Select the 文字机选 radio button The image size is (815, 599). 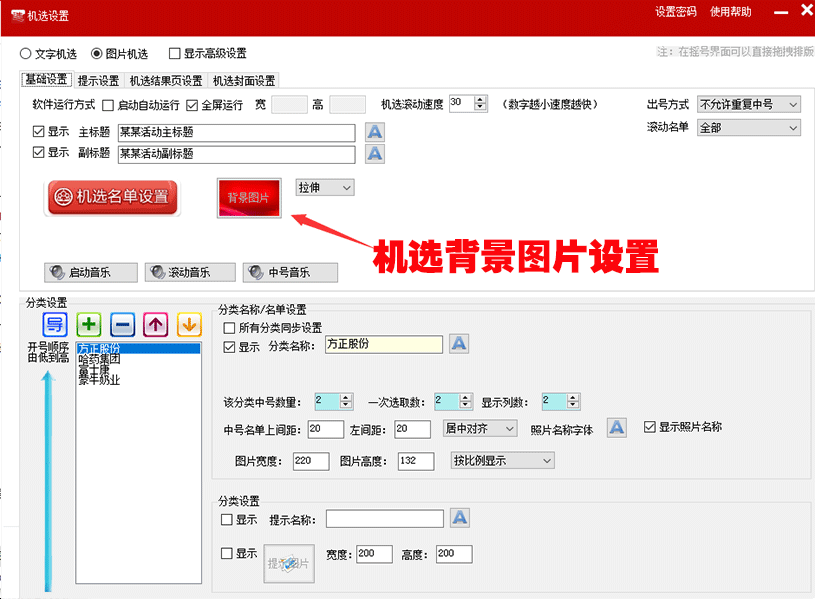click(26, 54)
